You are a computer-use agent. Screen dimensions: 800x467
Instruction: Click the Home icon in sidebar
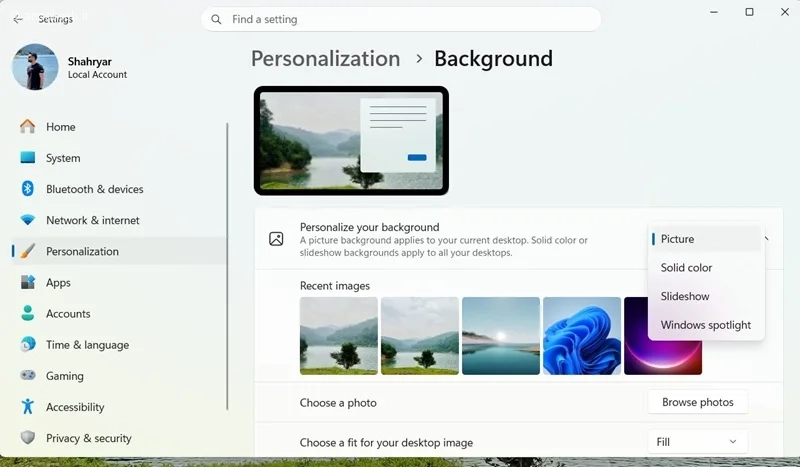(x=28, y=127)
